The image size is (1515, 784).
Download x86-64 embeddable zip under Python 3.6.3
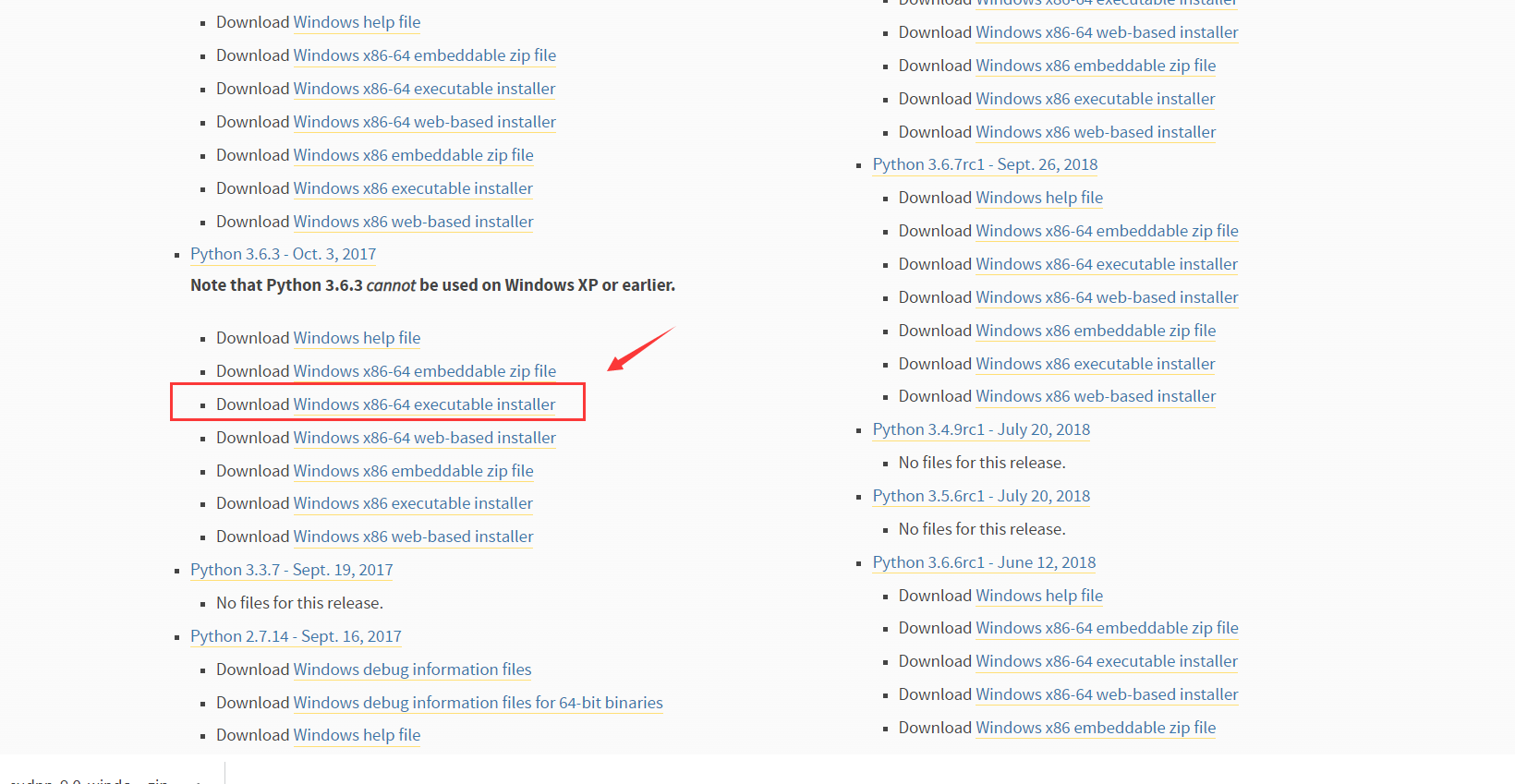click(x=425, y=371)
